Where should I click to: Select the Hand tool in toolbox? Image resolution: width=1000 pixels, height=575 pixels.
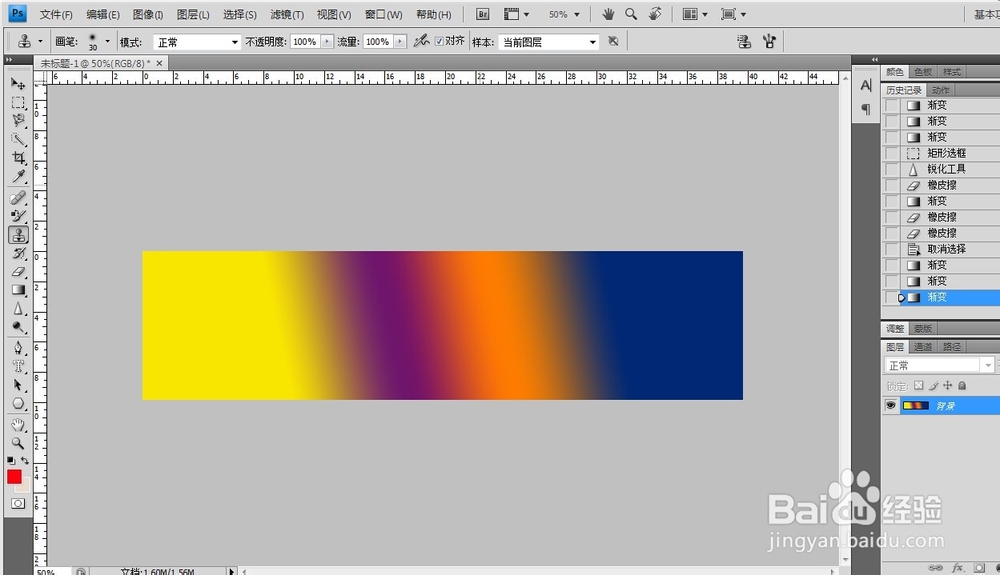coord(18,425)
